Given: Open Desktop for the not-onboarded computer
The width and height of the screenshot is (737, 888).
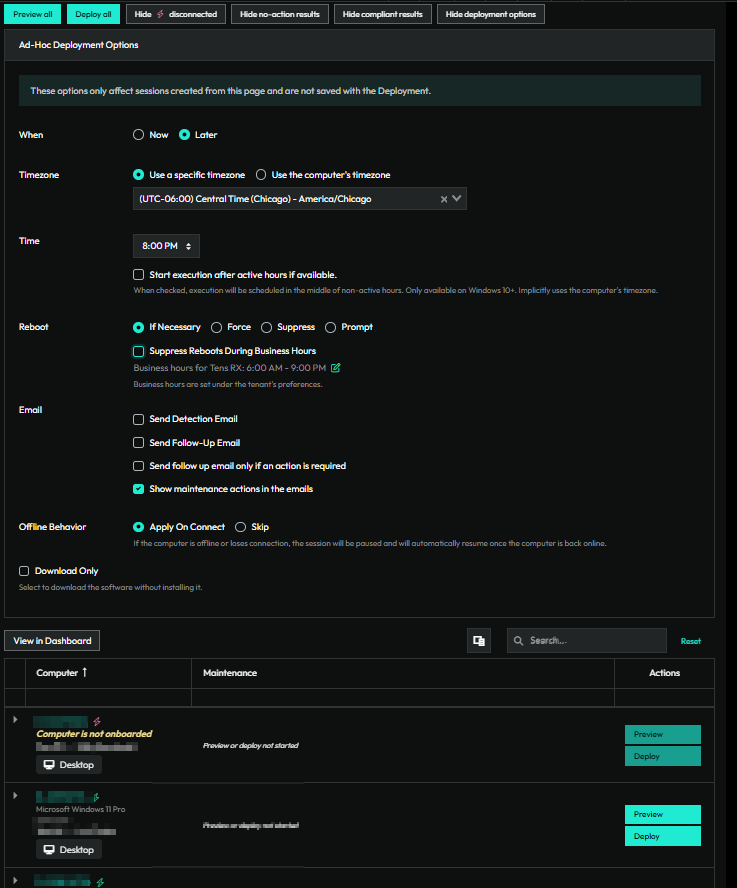Looking at the screenshot, I should point(69,765).
